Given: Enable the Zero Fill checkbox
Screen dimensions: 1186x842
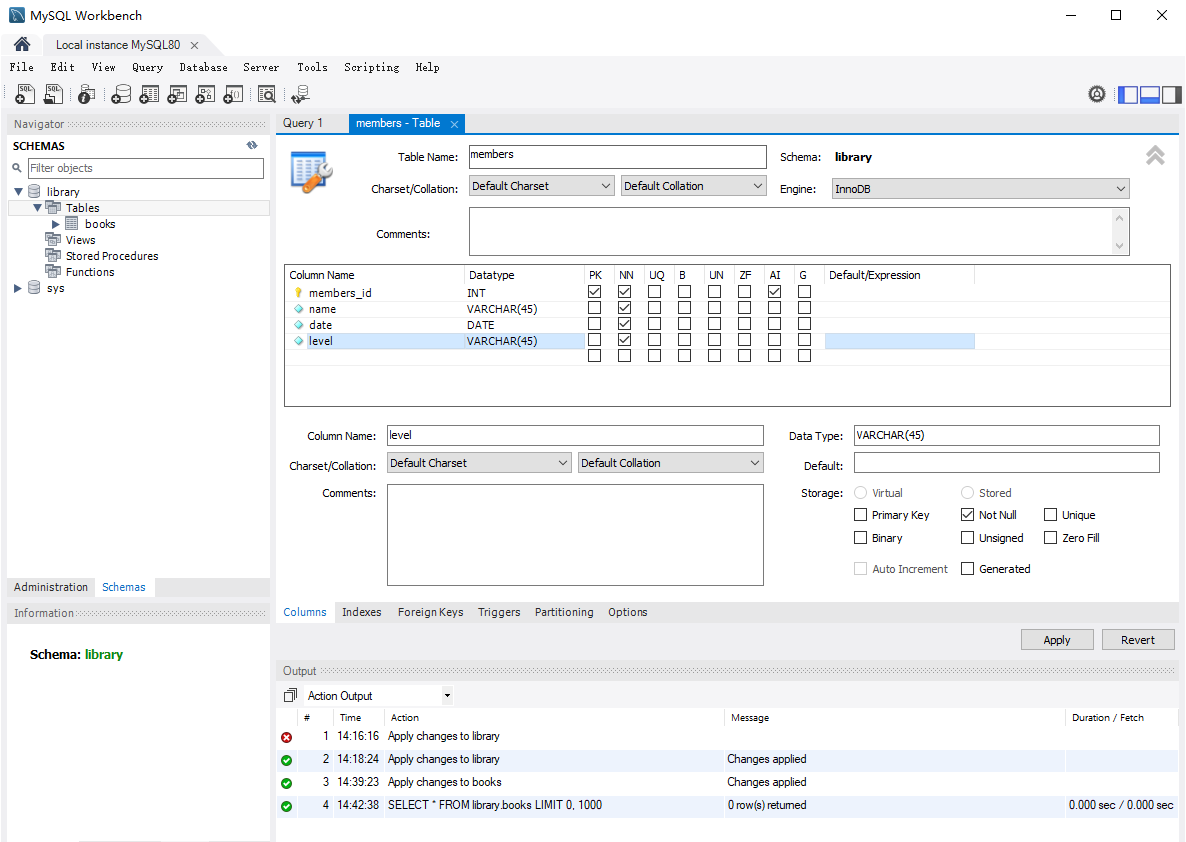Looking at the screenshot, I should 1051,538.
